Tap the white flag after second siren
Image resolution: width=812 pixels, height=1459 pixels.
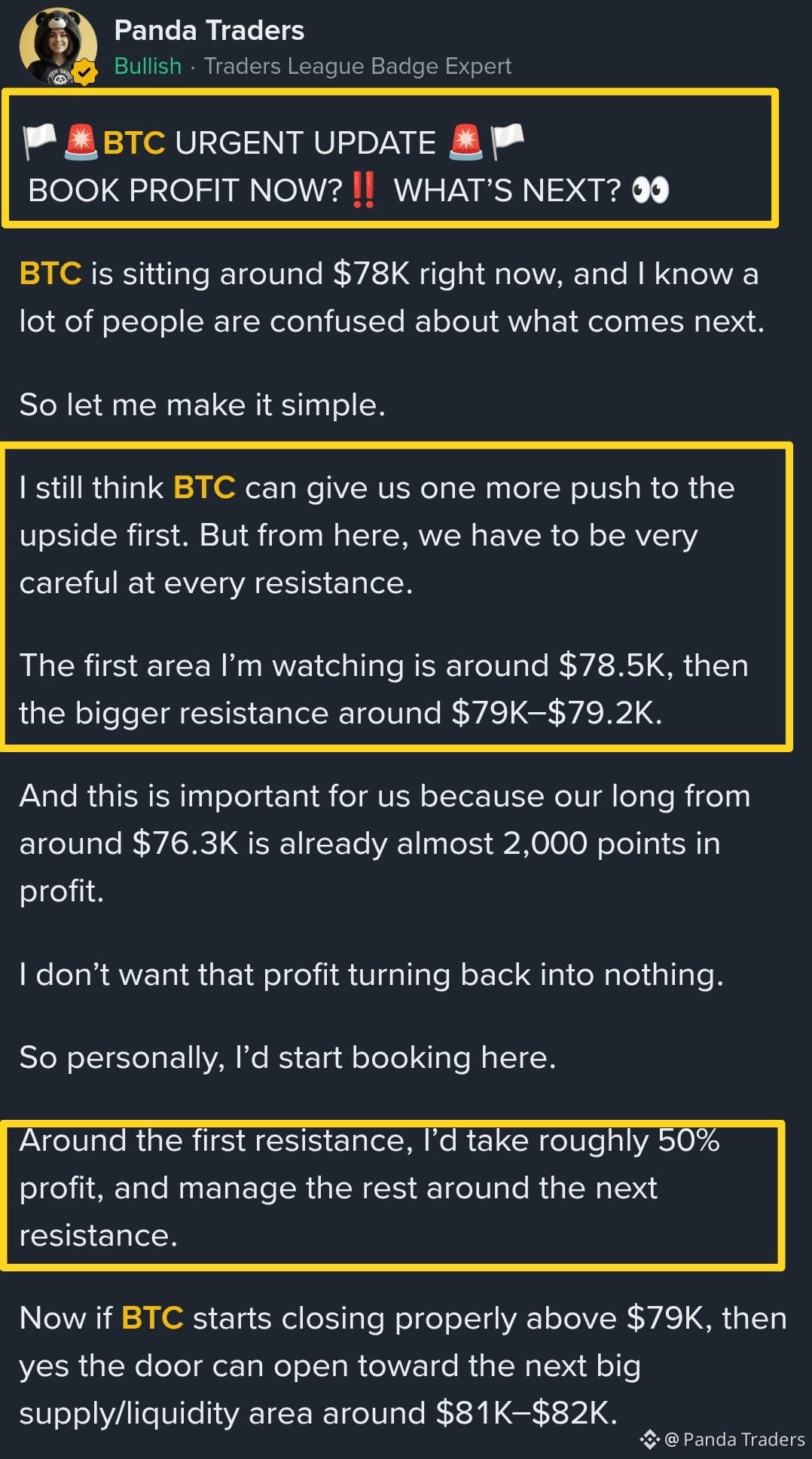tap(507, 142)
